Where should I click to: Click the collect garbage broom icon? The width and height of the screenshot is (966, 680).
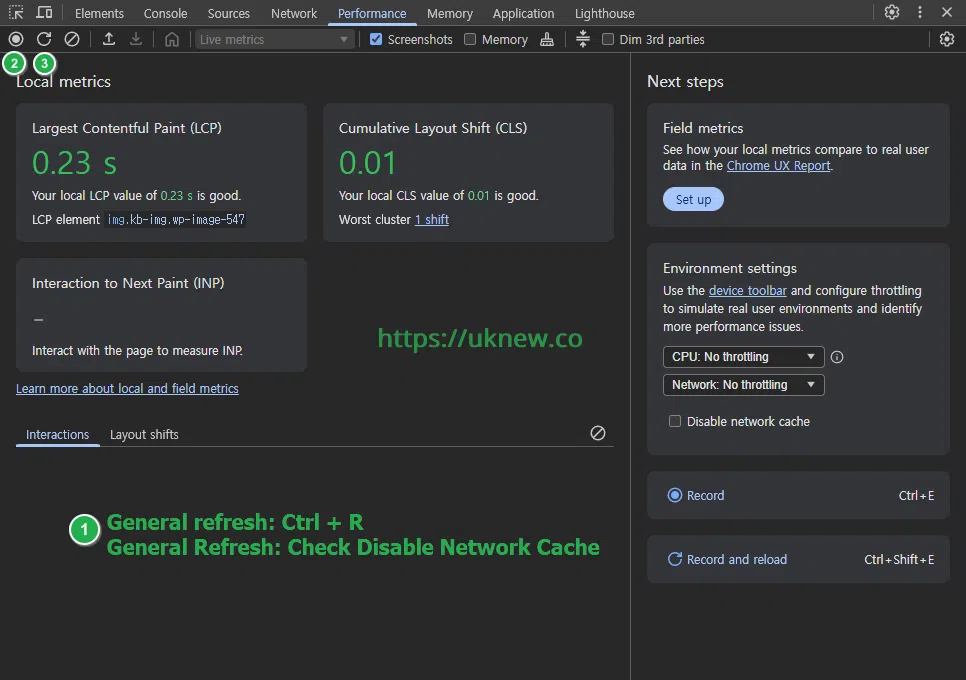coord(546,39)
